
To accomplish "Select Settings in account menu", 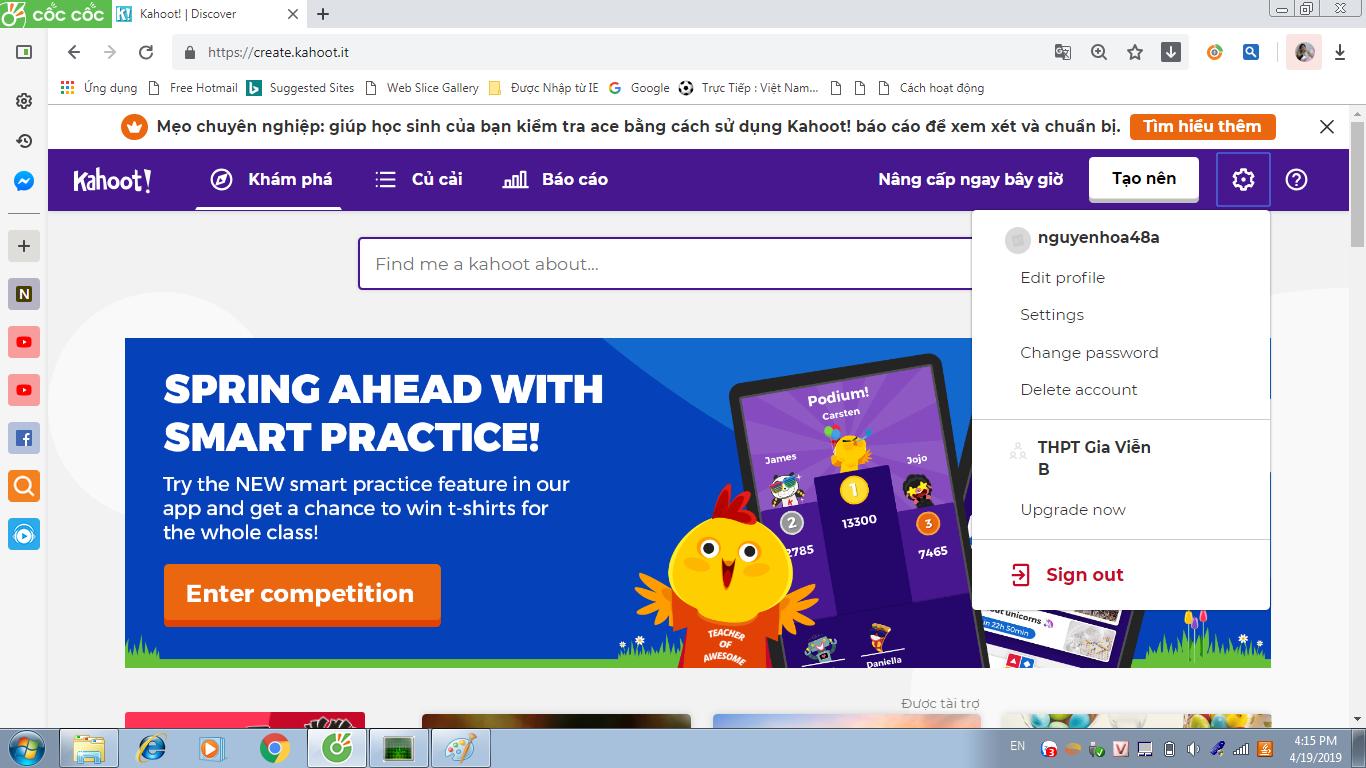I will coord(1052,314).
